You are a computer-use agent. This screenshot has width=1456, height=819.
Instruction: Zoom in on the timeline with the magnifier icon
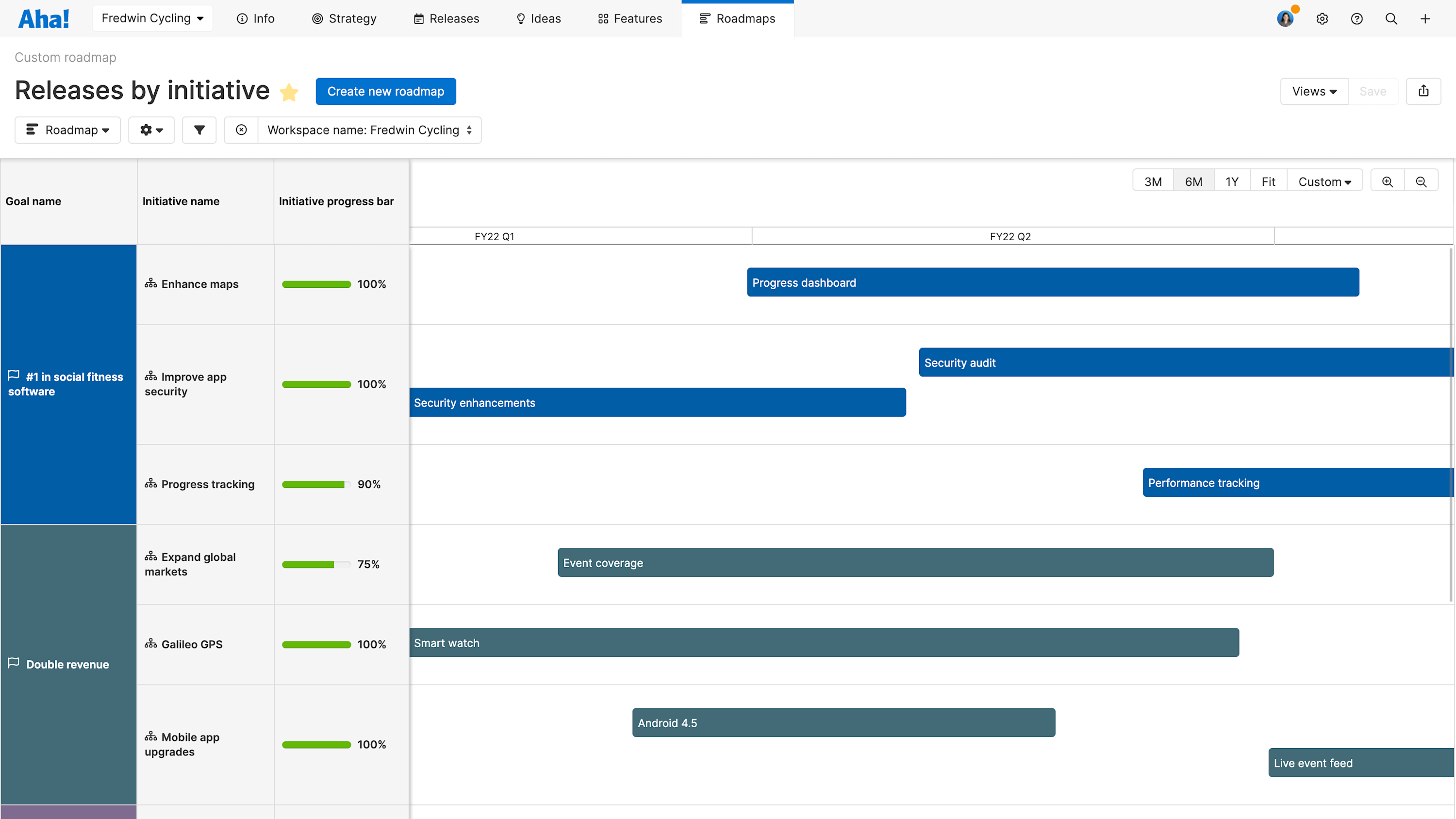[x=1387, y=181]
